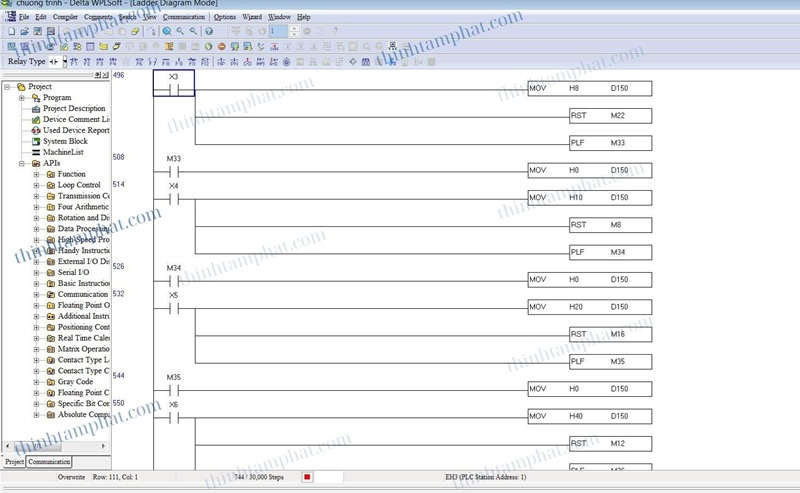Image resolution: width=800 pixels, height=493 pixels.
Task: Click the Save toolbar icon
Action: coord(38,31)
